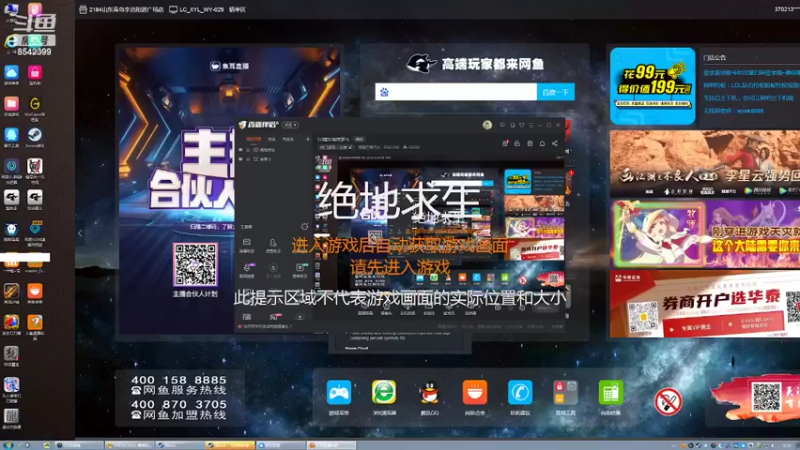Open the anime girl game advertisement banner
Screen dimensions: 800x450
pos(705,234)
